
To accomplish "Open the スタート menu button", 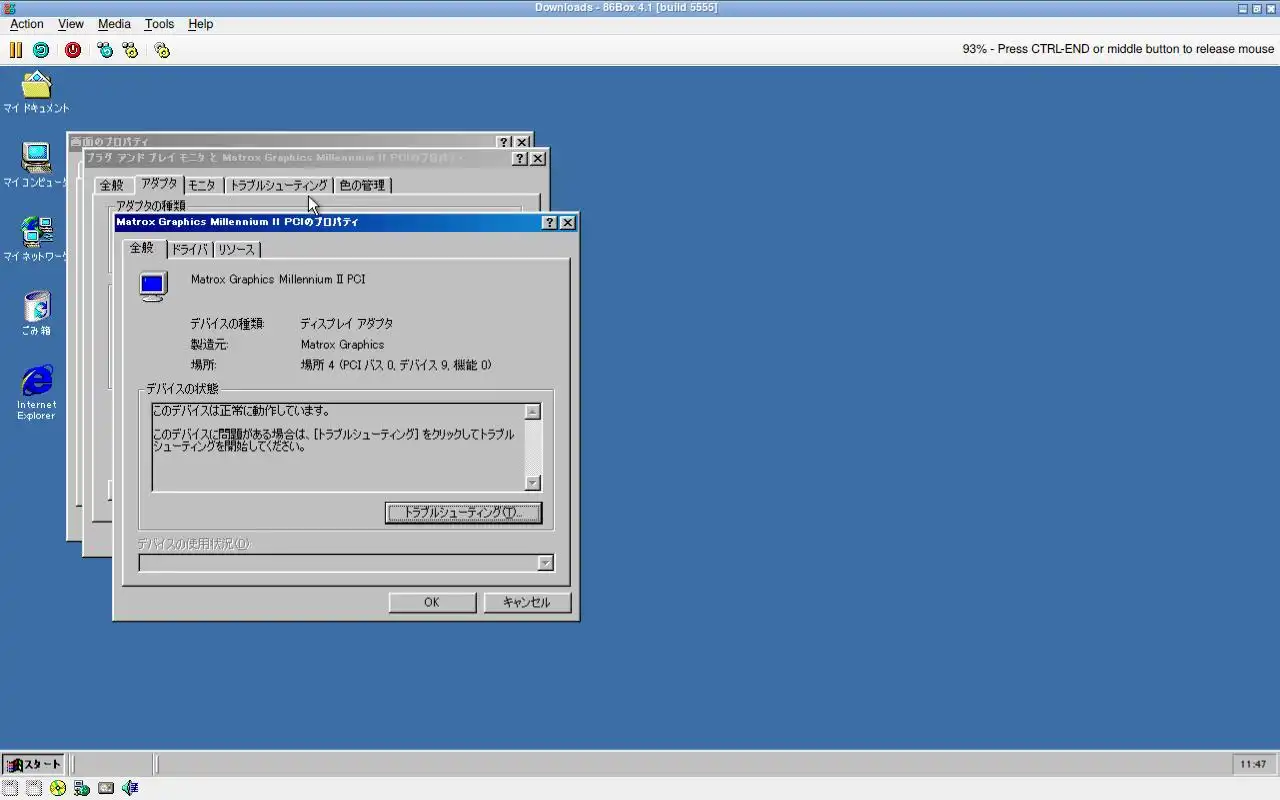I will [x=33, y=764].
